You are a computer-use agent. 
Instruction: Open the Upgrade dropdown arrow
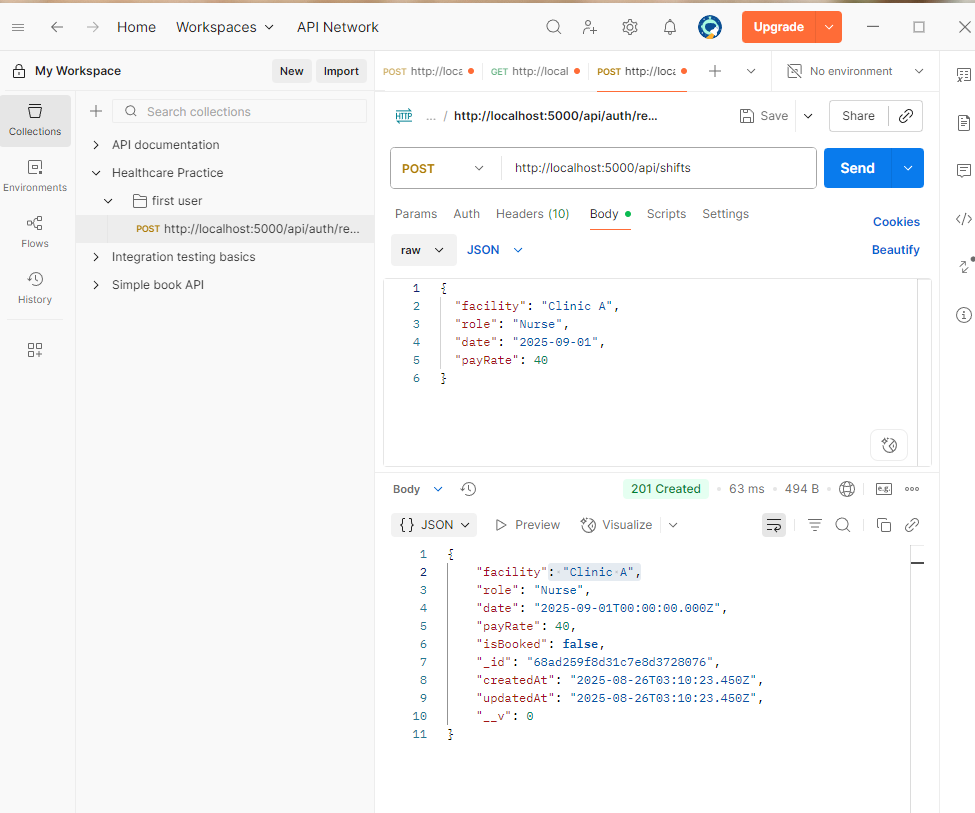[829, 27]
